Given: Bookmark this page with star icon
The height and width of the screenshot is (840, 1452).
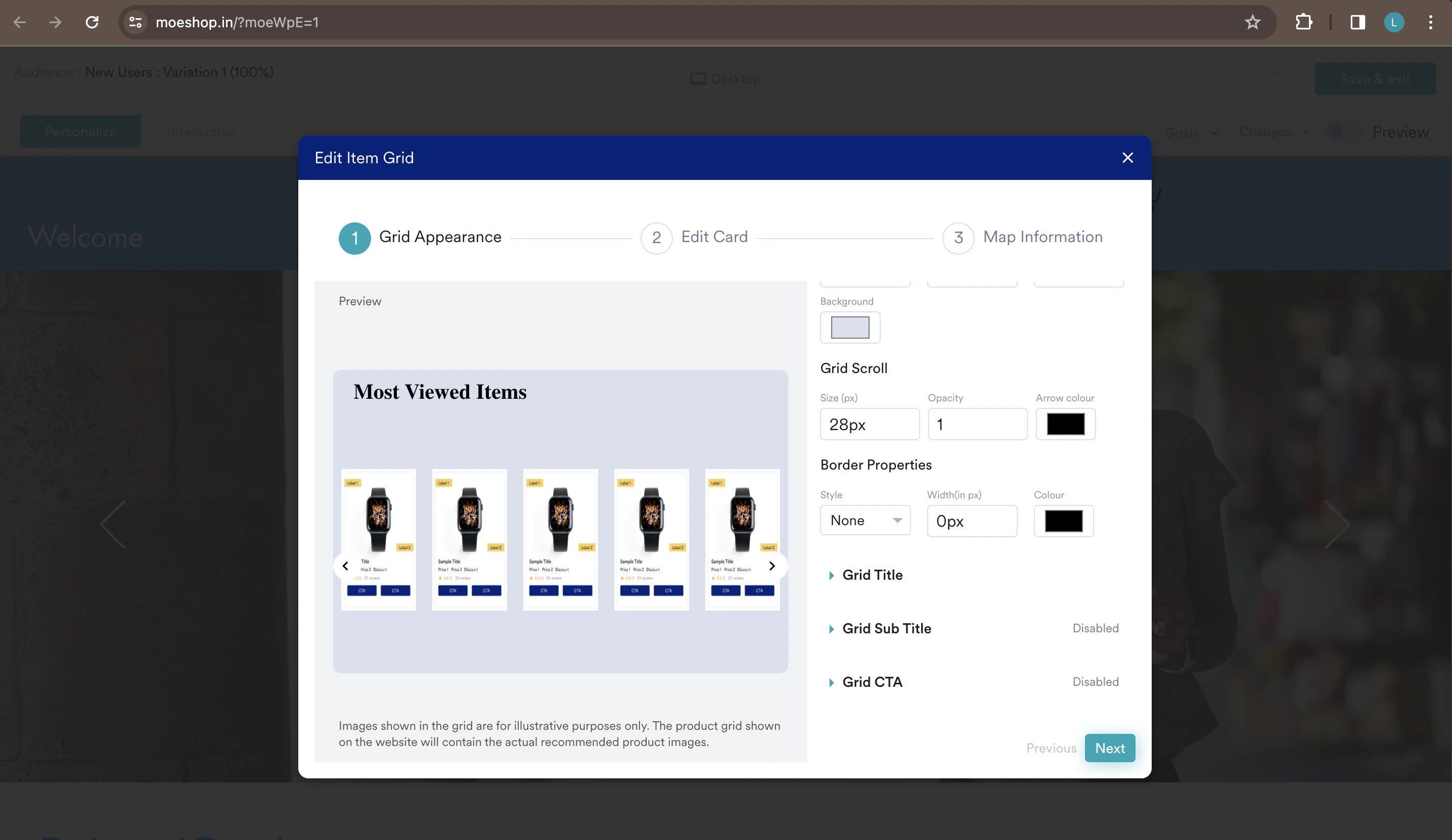Looking at the screenshot, I should [1252, 22].
